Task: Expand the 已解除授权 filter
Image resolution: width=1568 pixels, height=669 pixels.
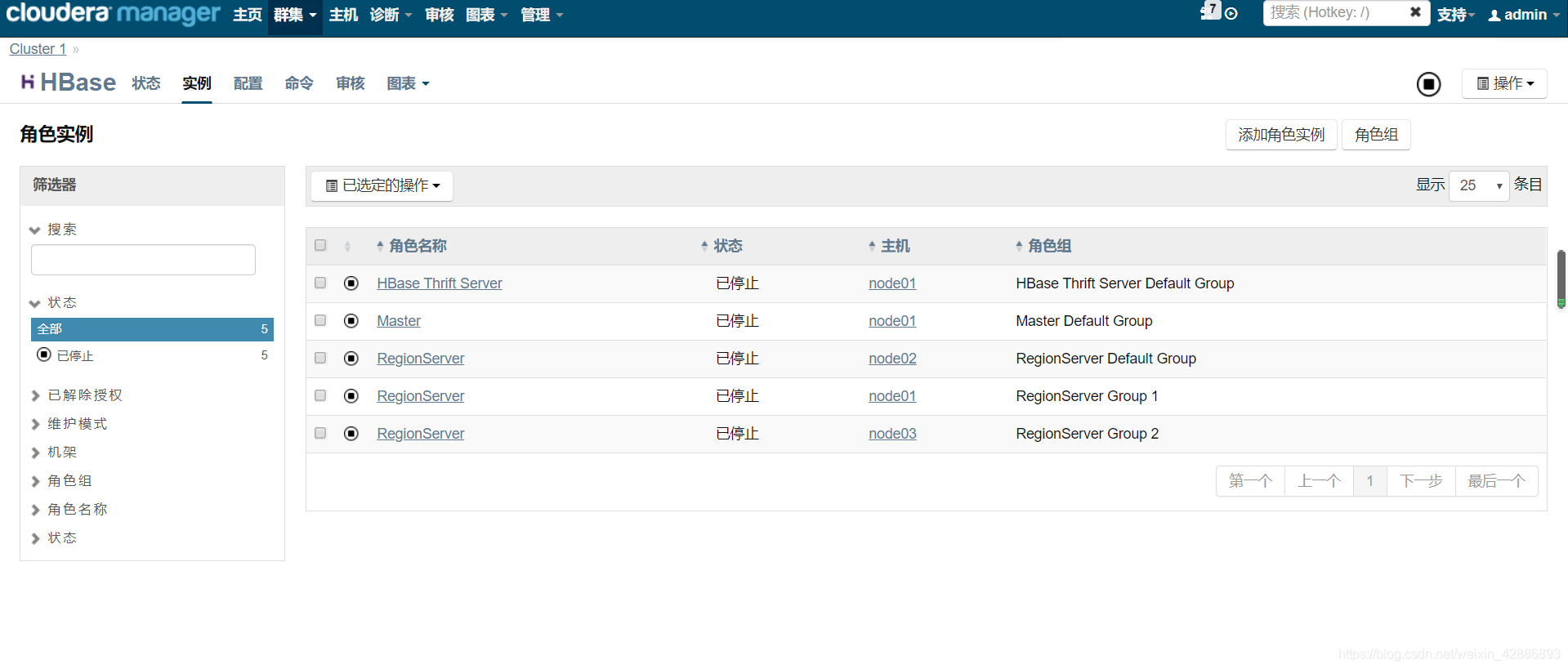Action: click(x=78, y=395)
